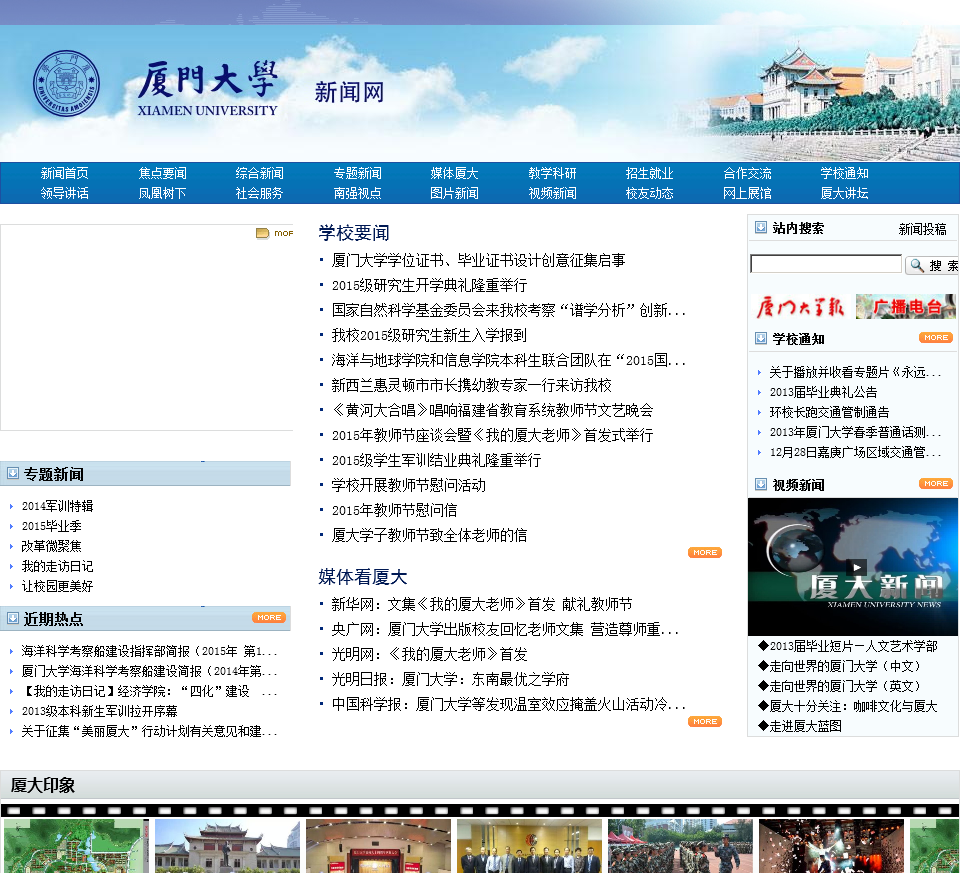Open 走向世界的厦门大学（中文） video
This screenshot has width=960, height=873.
[839, 666]
